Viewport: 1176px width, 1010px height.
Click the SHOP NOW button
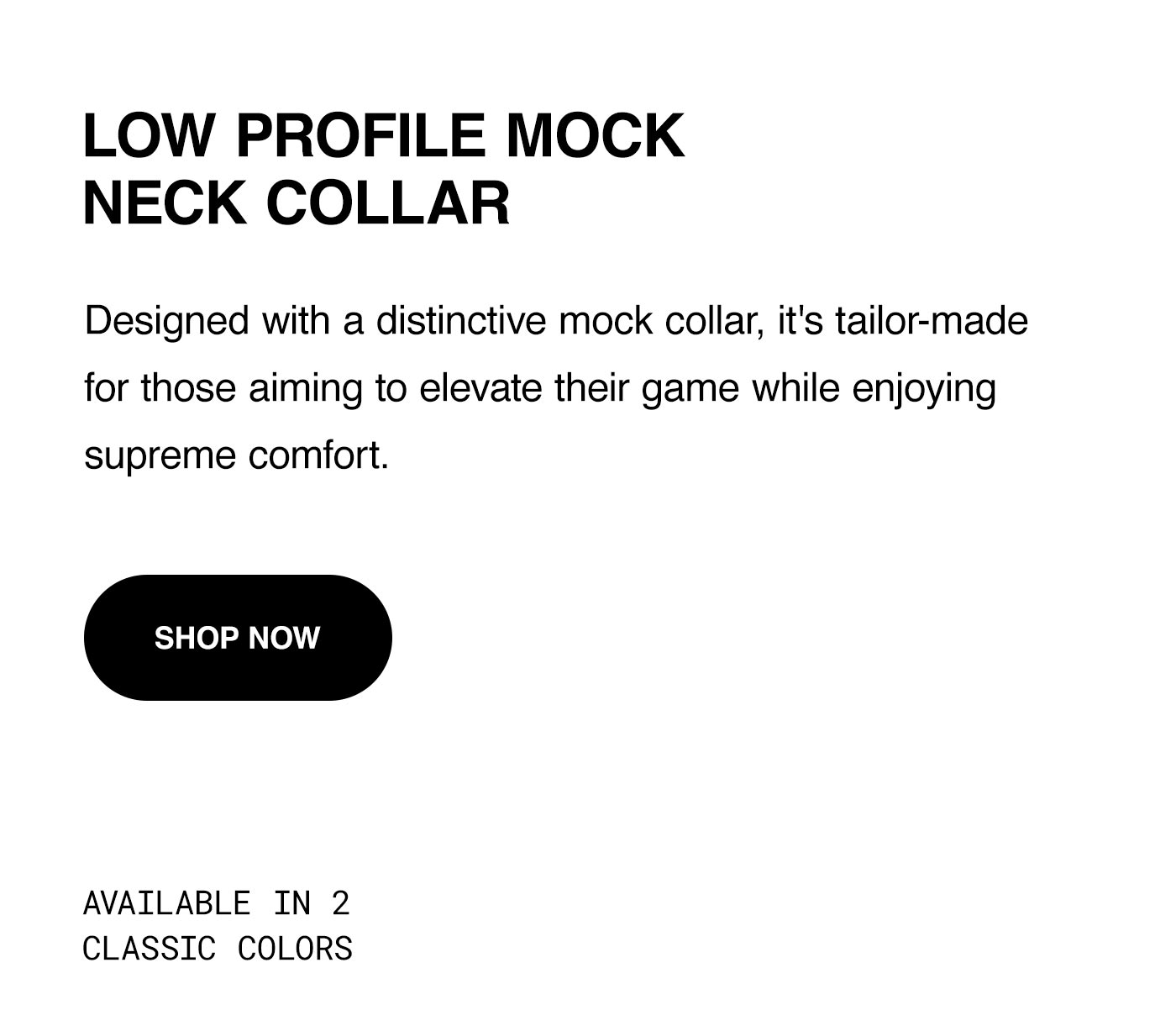tap(238, 638)
